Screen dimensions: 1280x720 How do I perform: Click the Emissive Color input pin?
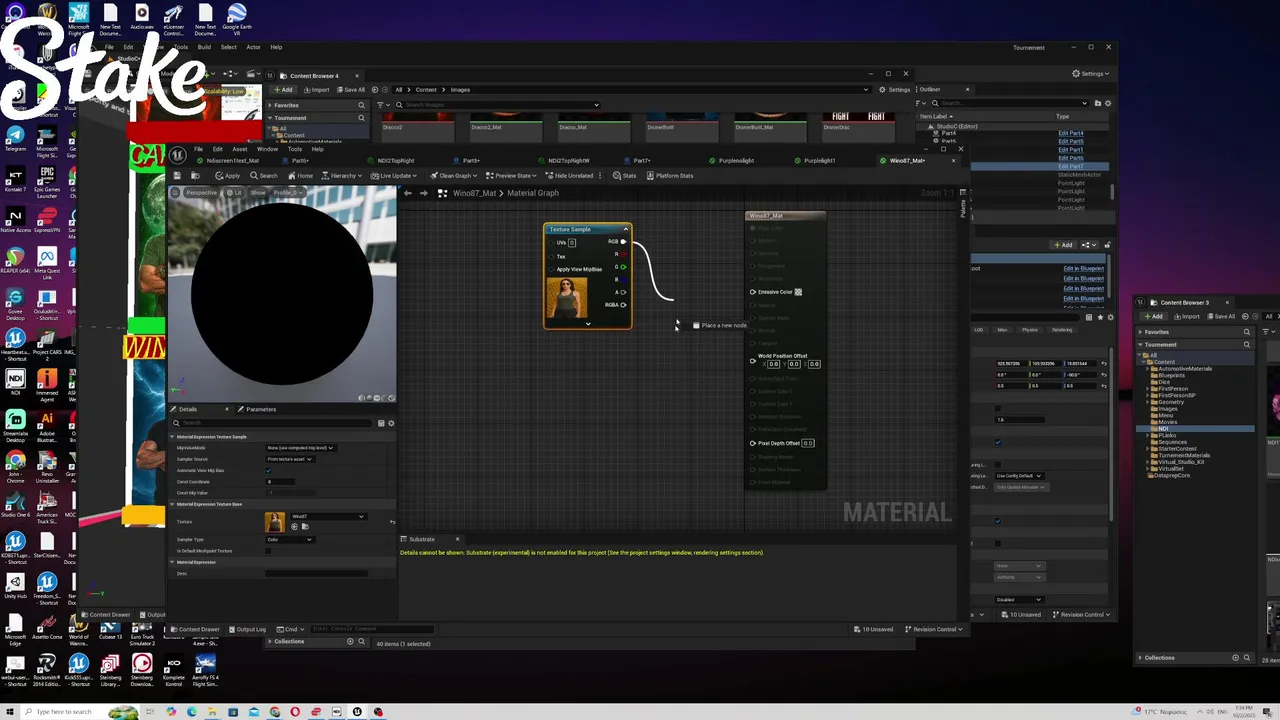click(x=753, y=292)
